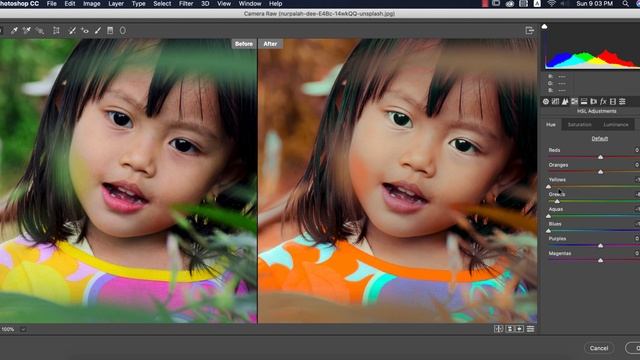Open the Select menu
640x360 pixels.
[162, 4]
